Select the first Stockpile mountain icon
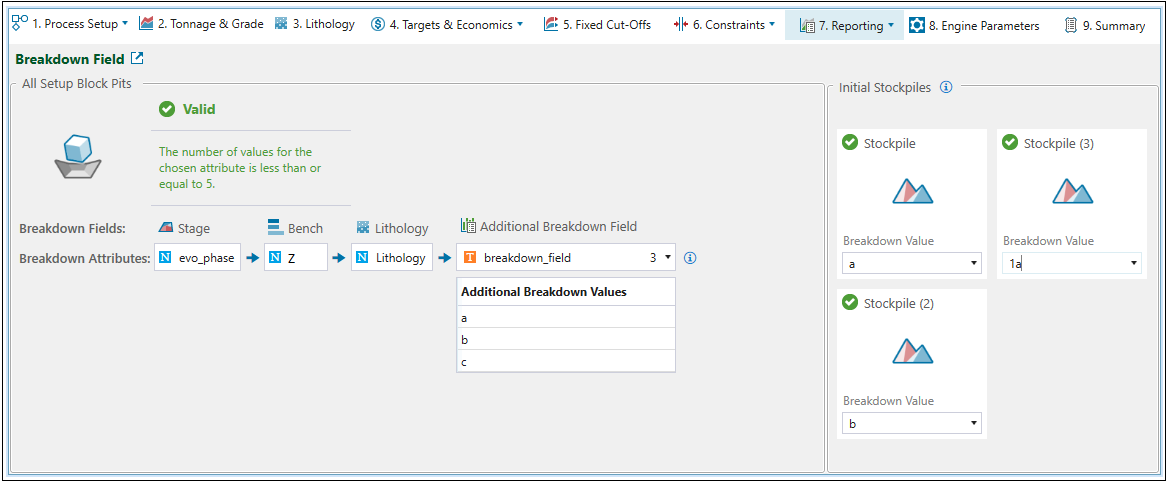Screen dimensions: 1168x483 [x=911, y=191]
